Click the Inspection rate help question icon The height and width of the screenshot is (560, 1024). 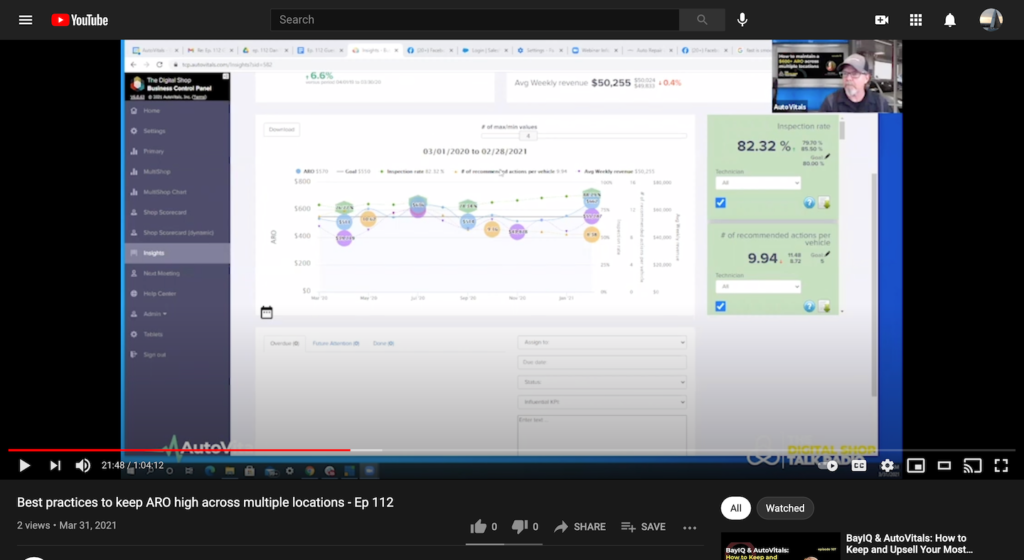(808, 203)
